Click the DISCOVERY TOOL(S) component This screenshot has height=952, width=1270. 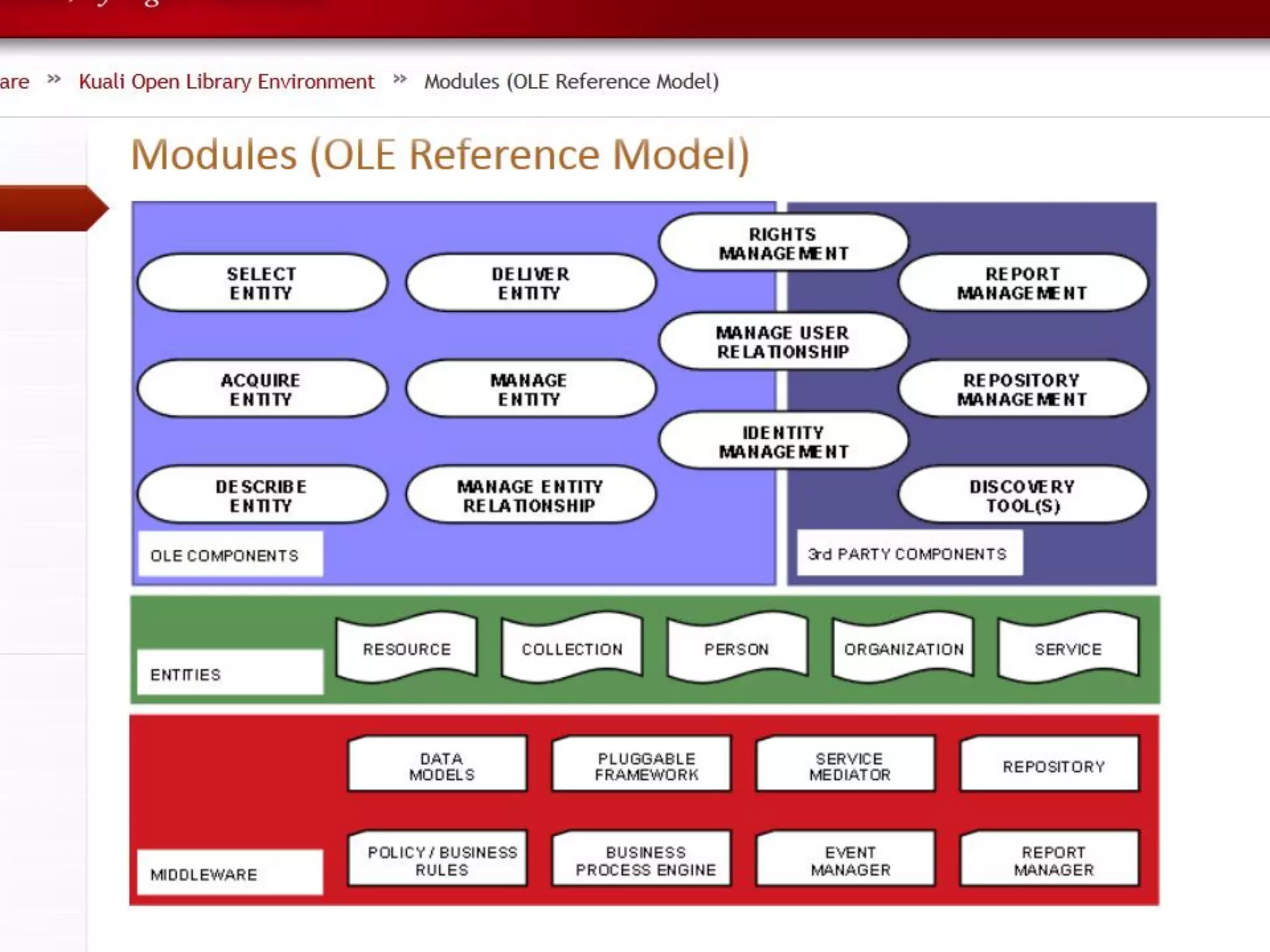[x=1022, y=496]
